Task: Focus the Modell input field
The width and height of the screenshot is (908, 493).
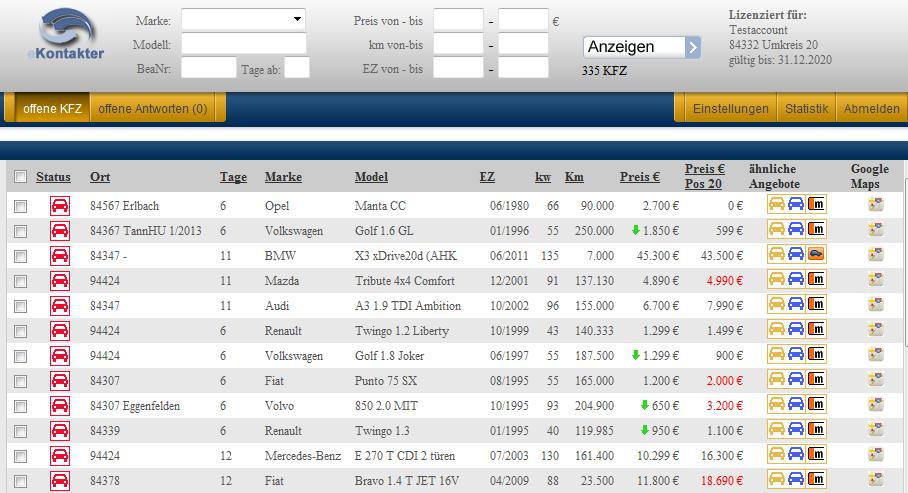Action: [244, 44]
